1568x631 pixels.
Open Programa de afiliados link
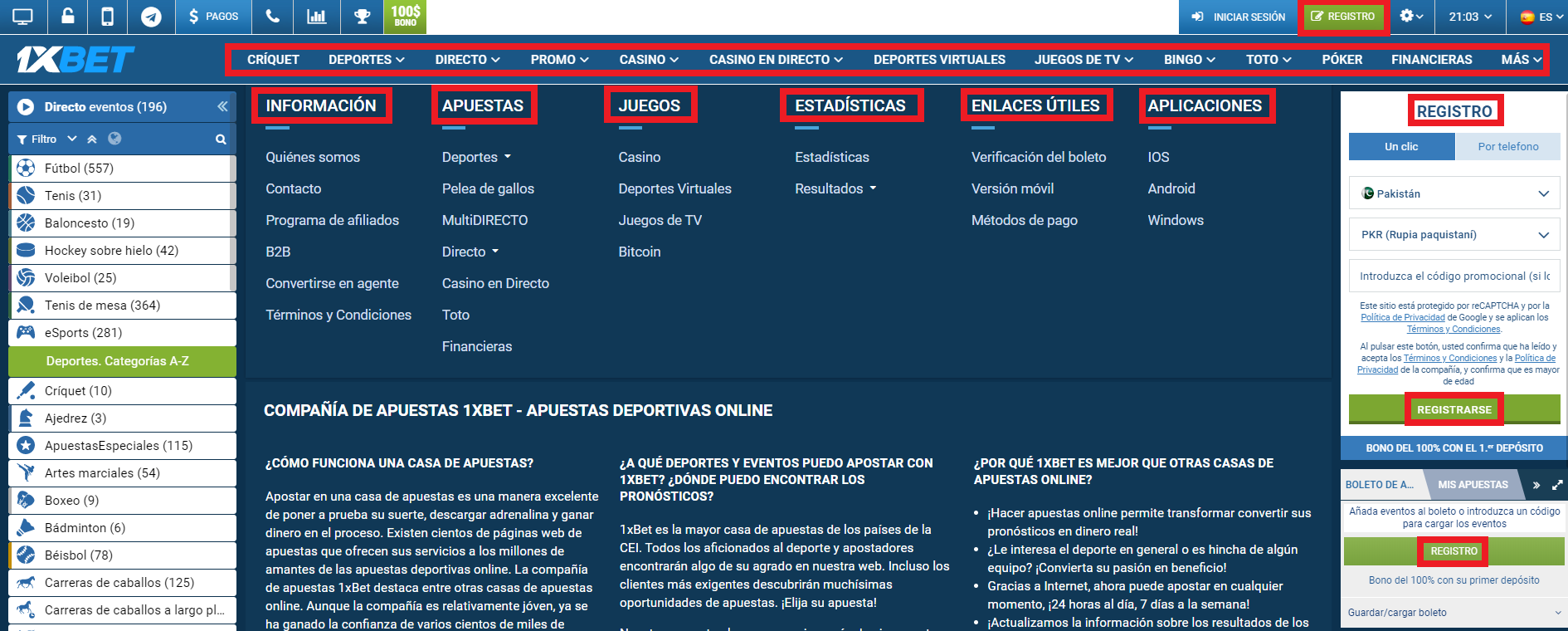pyautogui.click(x=332, y=220)
